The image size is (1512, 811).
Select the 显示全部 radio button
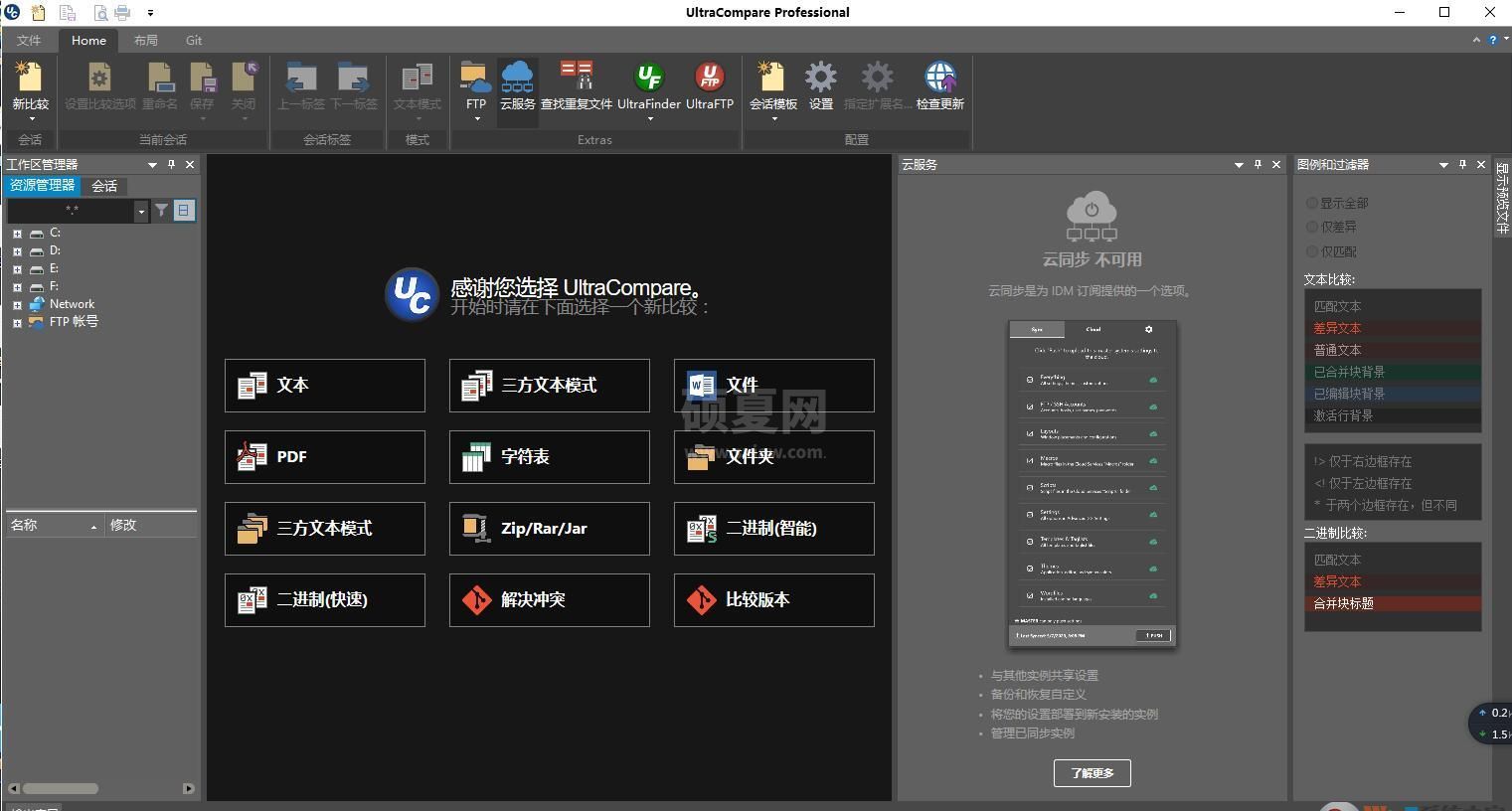[1312, 203]
